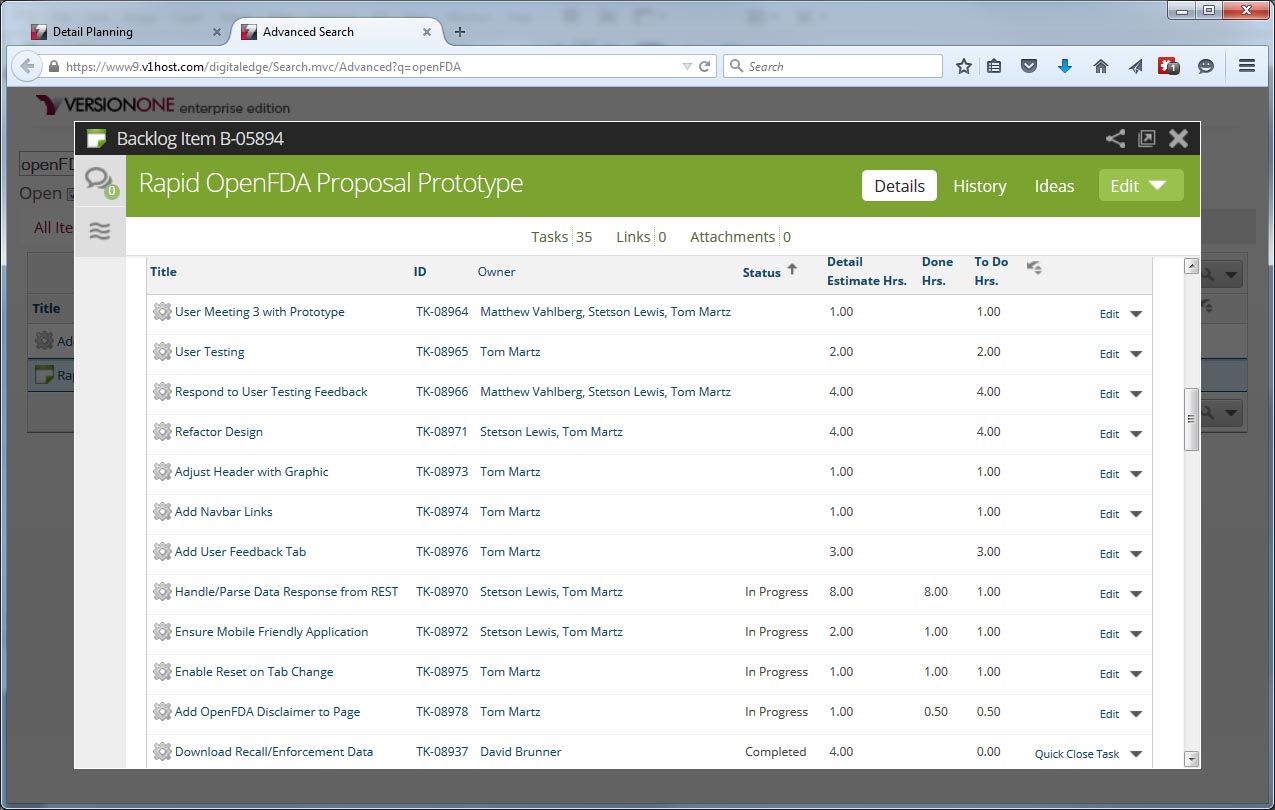The image size is (1275, 810).
Task: Bookmark this page with the star icon
Action: click(x=964, y=66)
